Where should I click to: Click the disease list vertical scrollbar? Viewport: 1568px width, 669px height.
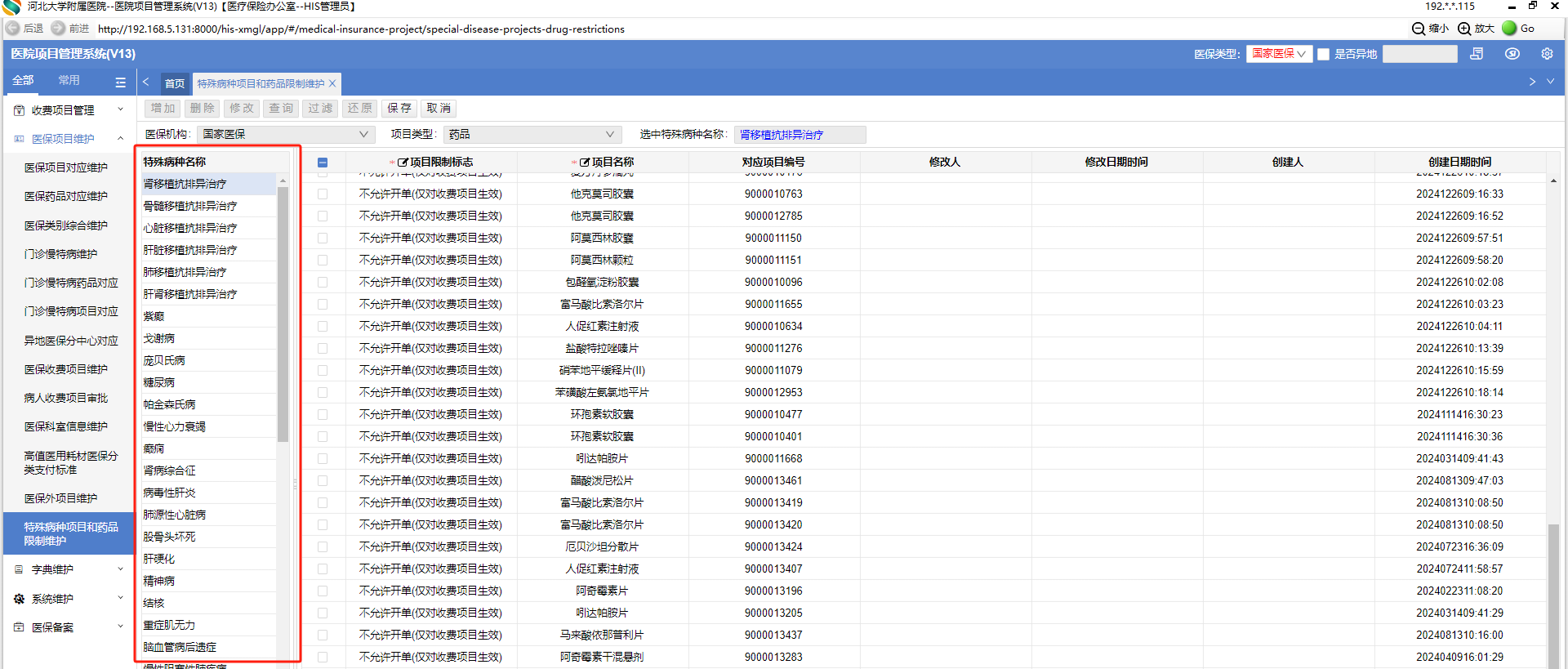[x=283, y=314]
